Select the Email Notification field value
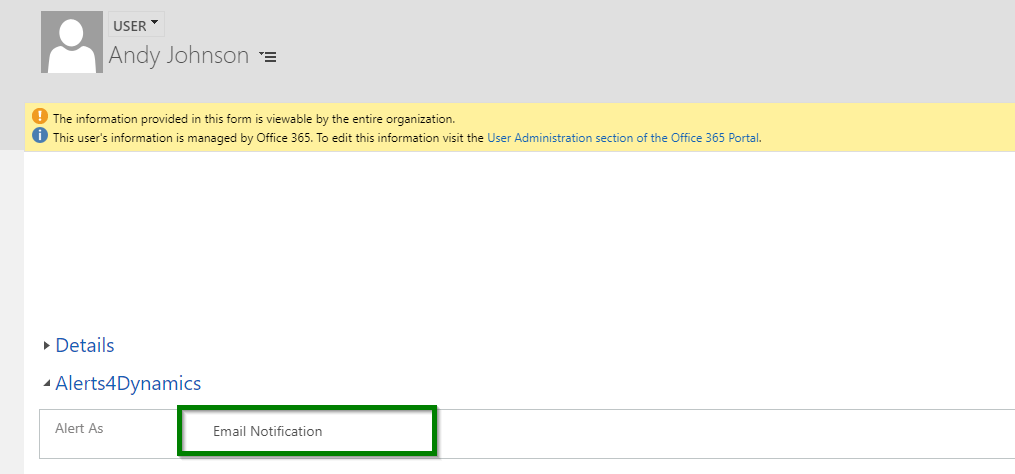This screenshot has height=474, width=1015. [307, 431]
